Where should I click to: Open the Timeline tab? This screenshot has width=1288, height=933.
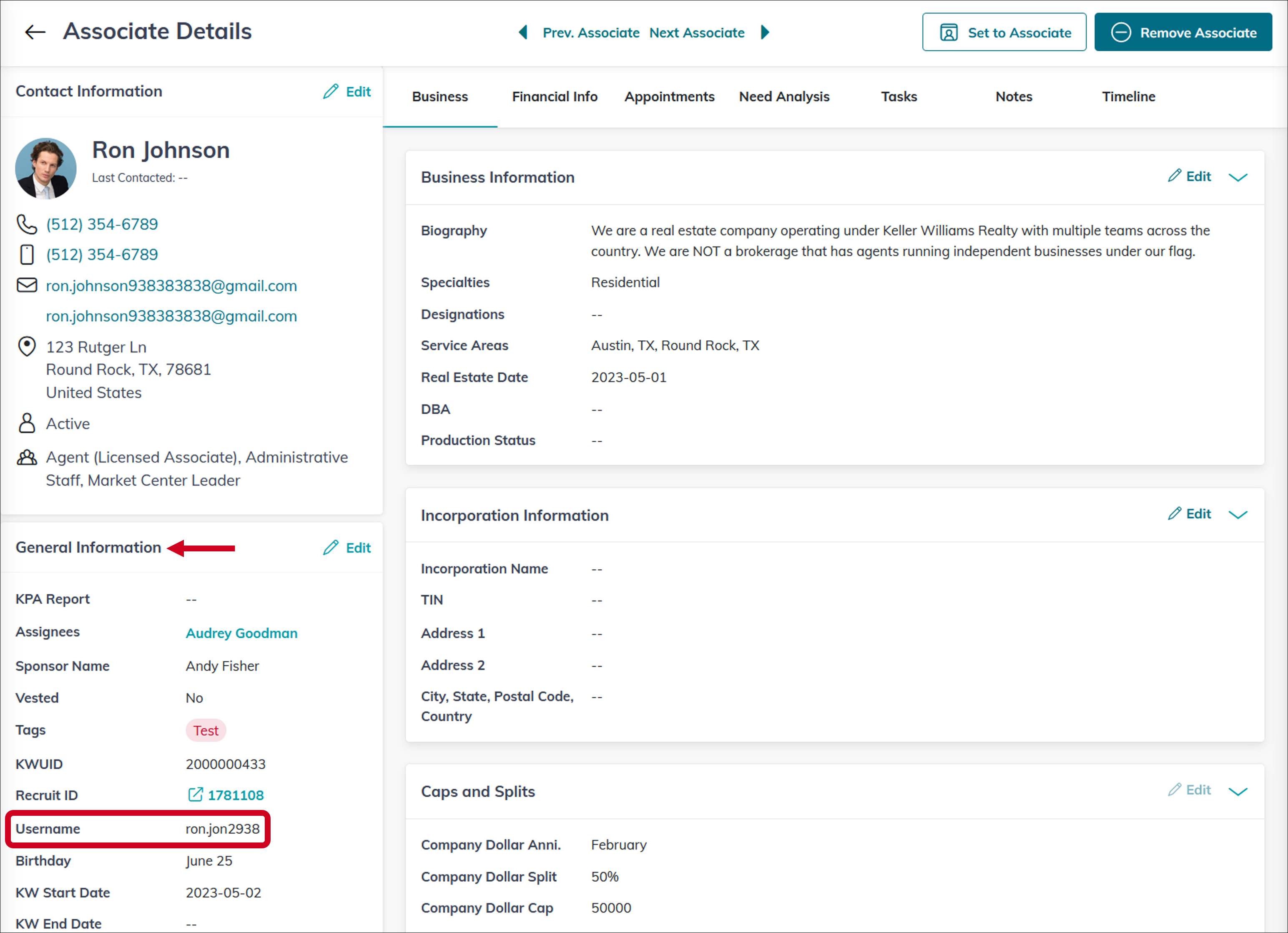pos(1128,97)
